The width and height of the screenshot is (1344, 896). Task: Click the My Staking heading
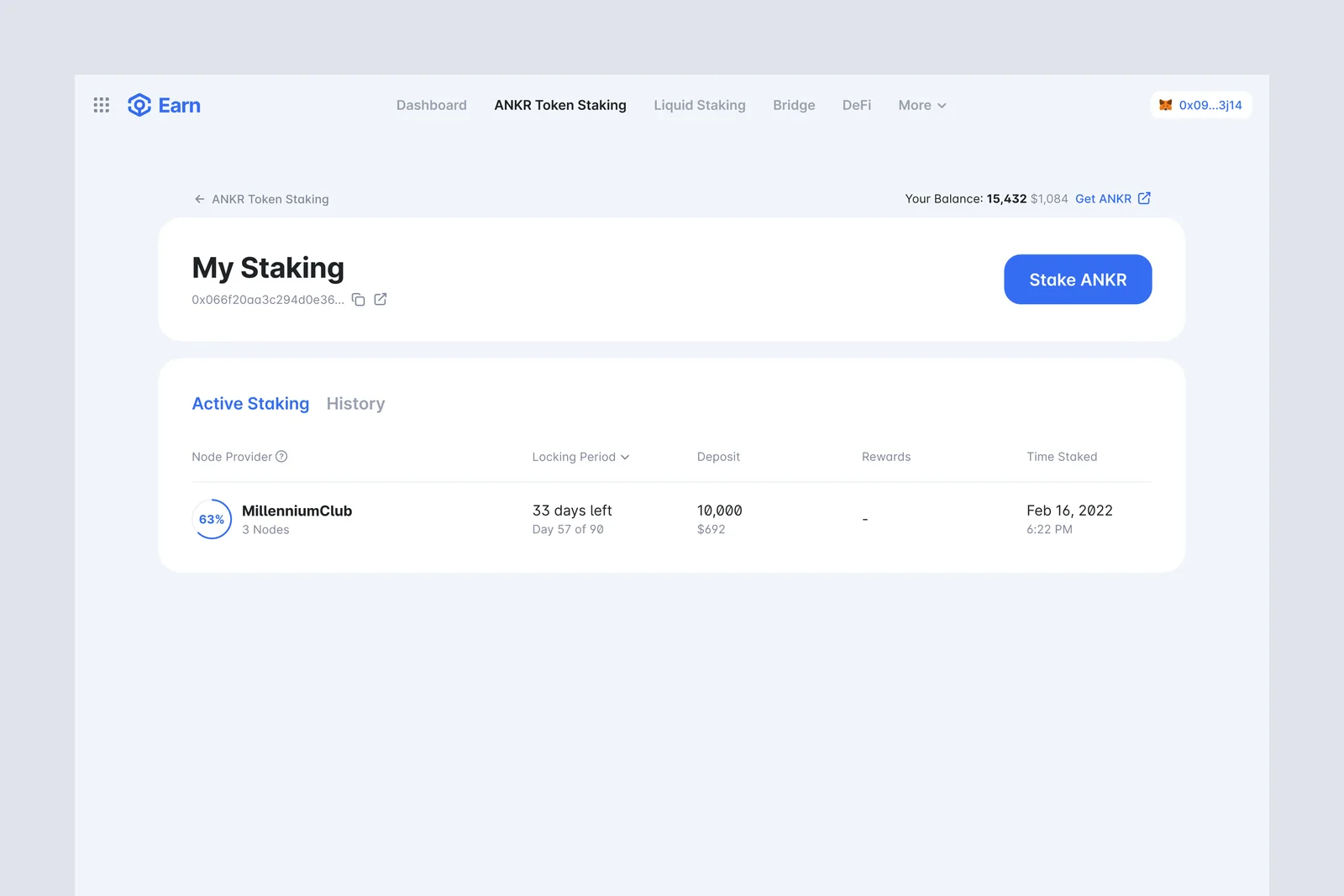(x=268, y=268)
